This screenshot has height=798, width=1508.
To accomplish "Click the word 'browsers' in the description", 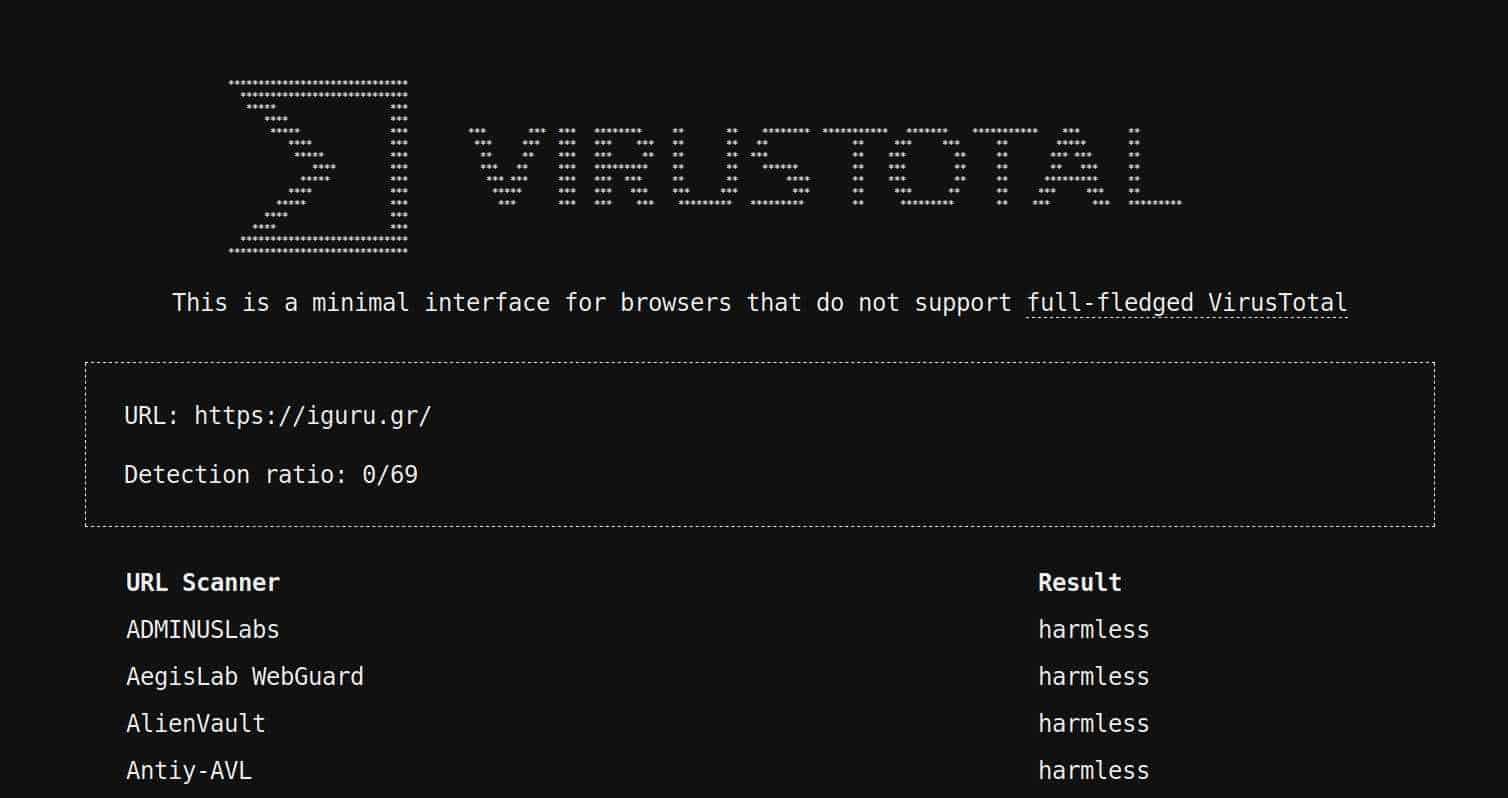I will point(676,302).
